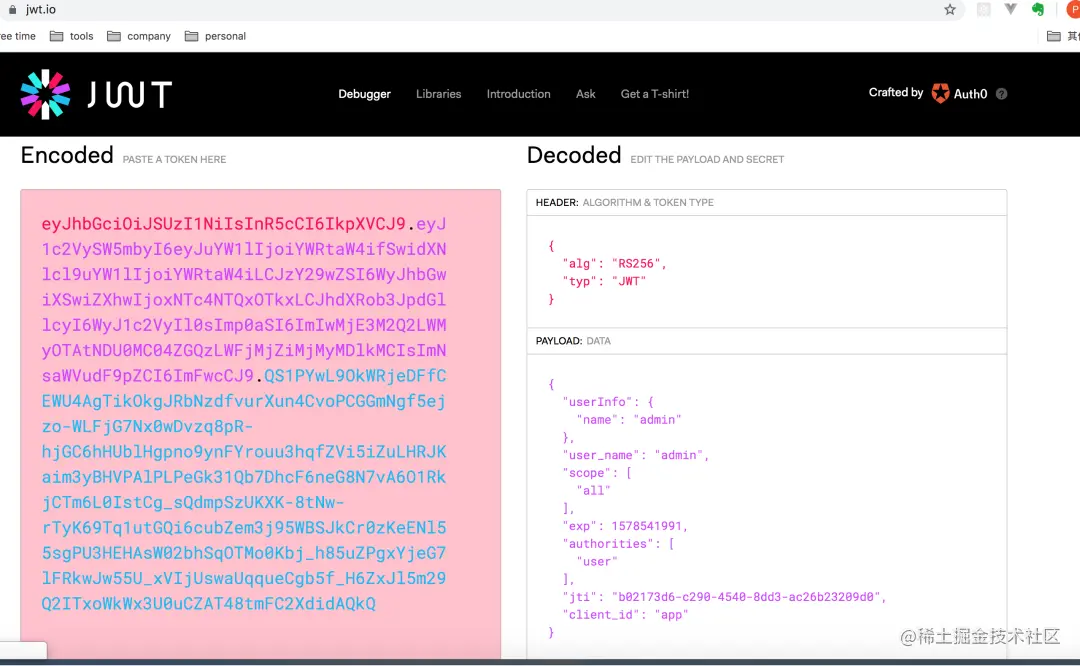
Task: Click the PASTE A TOKEN HERE hint
Action: [174, 159]
